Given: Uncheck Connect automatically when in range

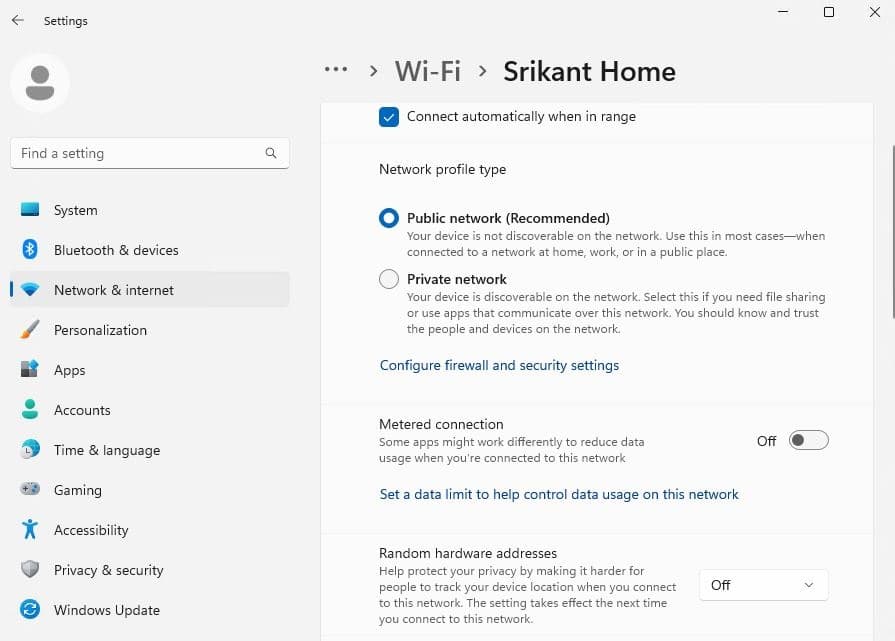Looking at the screenshot, I should (x=389, y=117).
